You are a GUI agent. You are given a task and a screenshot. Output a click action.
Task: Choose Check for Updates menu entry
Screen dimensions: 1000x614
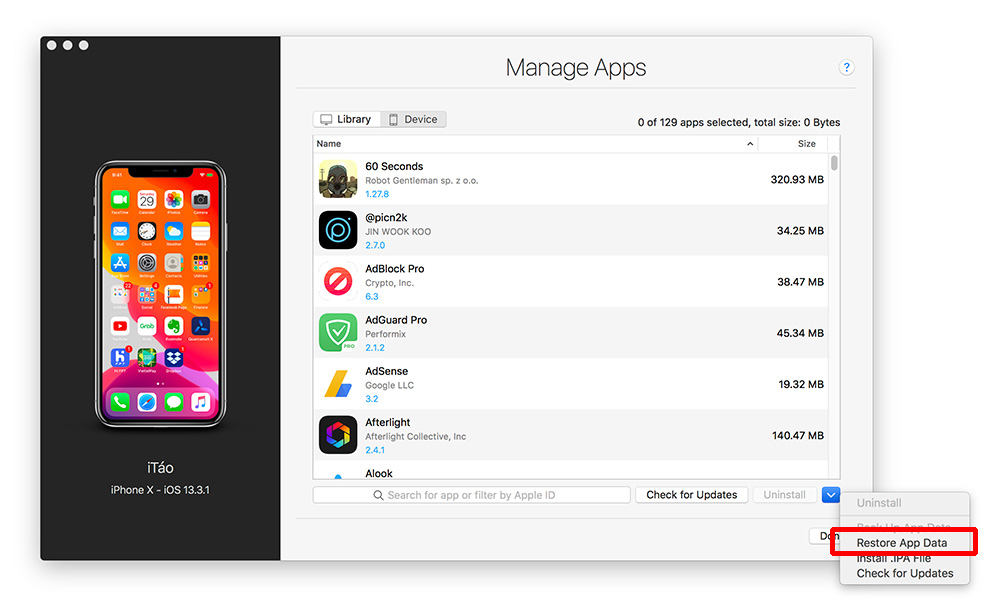tap(905, 573)
